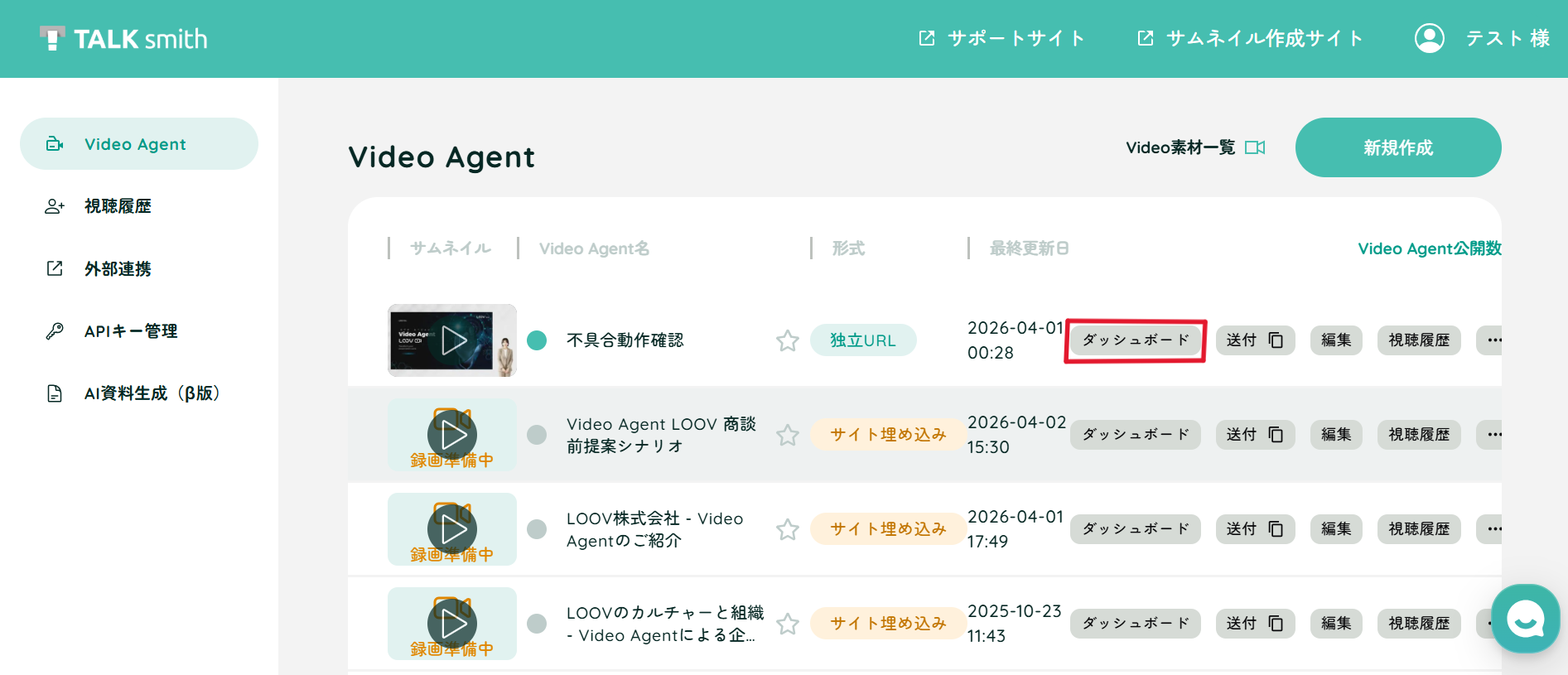Image resolution: width=1568 pixels, height=675 pixels.
Task: Expand more options for LOOV 商談 row
Action: coord(1491,435)
